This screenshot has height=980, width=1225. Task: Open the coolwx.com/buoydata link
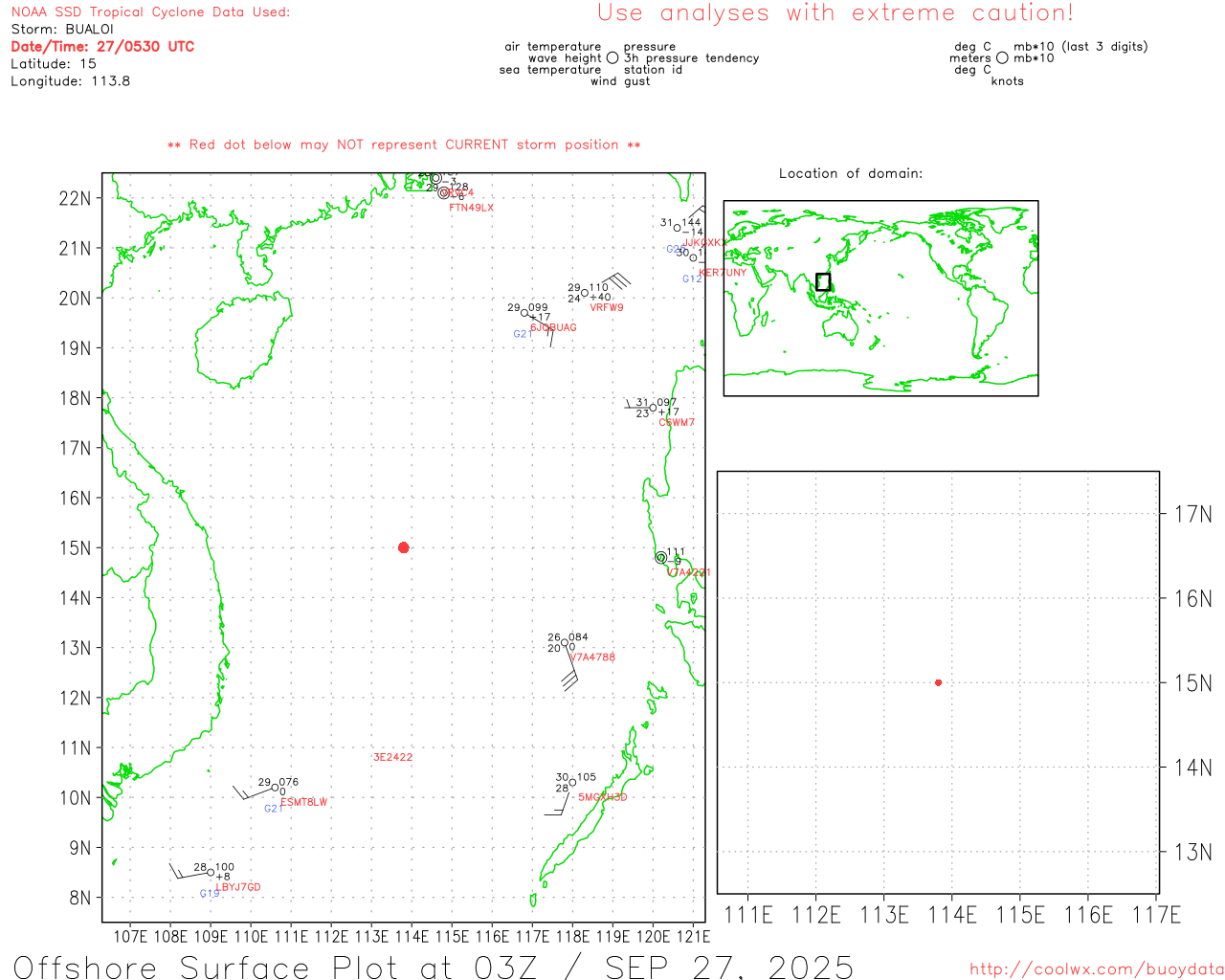click(1096, 969)
